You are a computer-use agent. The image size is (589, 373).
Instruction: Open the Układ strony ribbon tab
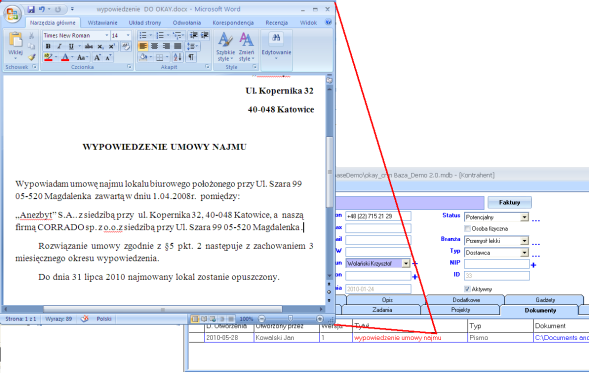tap(145, 23)
